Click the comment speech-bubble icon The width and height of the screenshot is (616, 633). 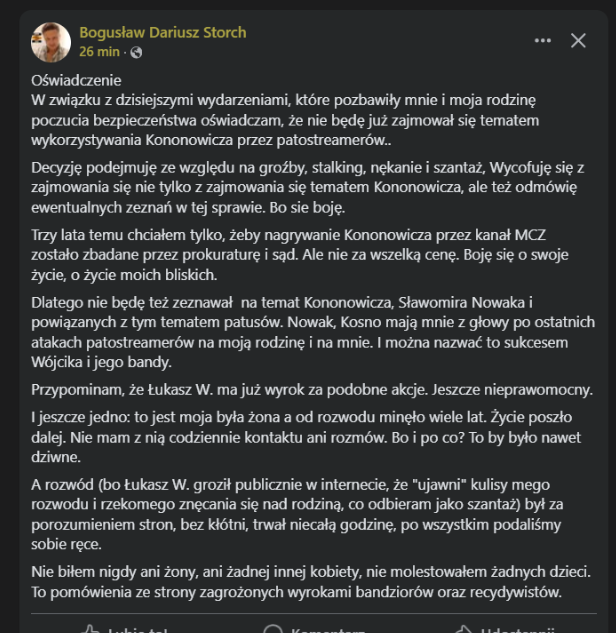tap(272, 629)
